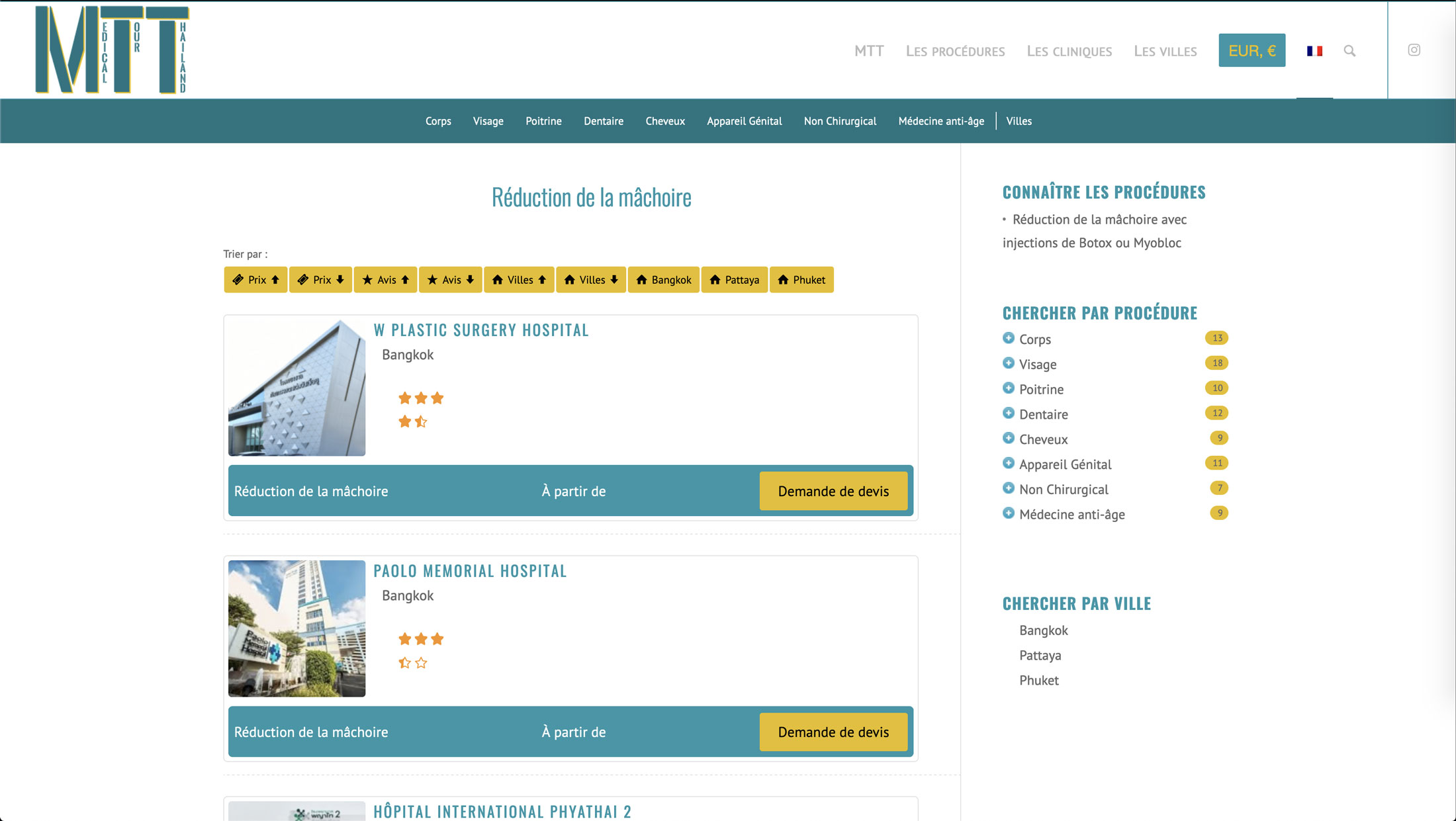Image resolution: width=1456 pixels, height=821 pixels.
Task: Select Dentaire in the teal bar
Action: pyautogui.click(x=604, y=121)
